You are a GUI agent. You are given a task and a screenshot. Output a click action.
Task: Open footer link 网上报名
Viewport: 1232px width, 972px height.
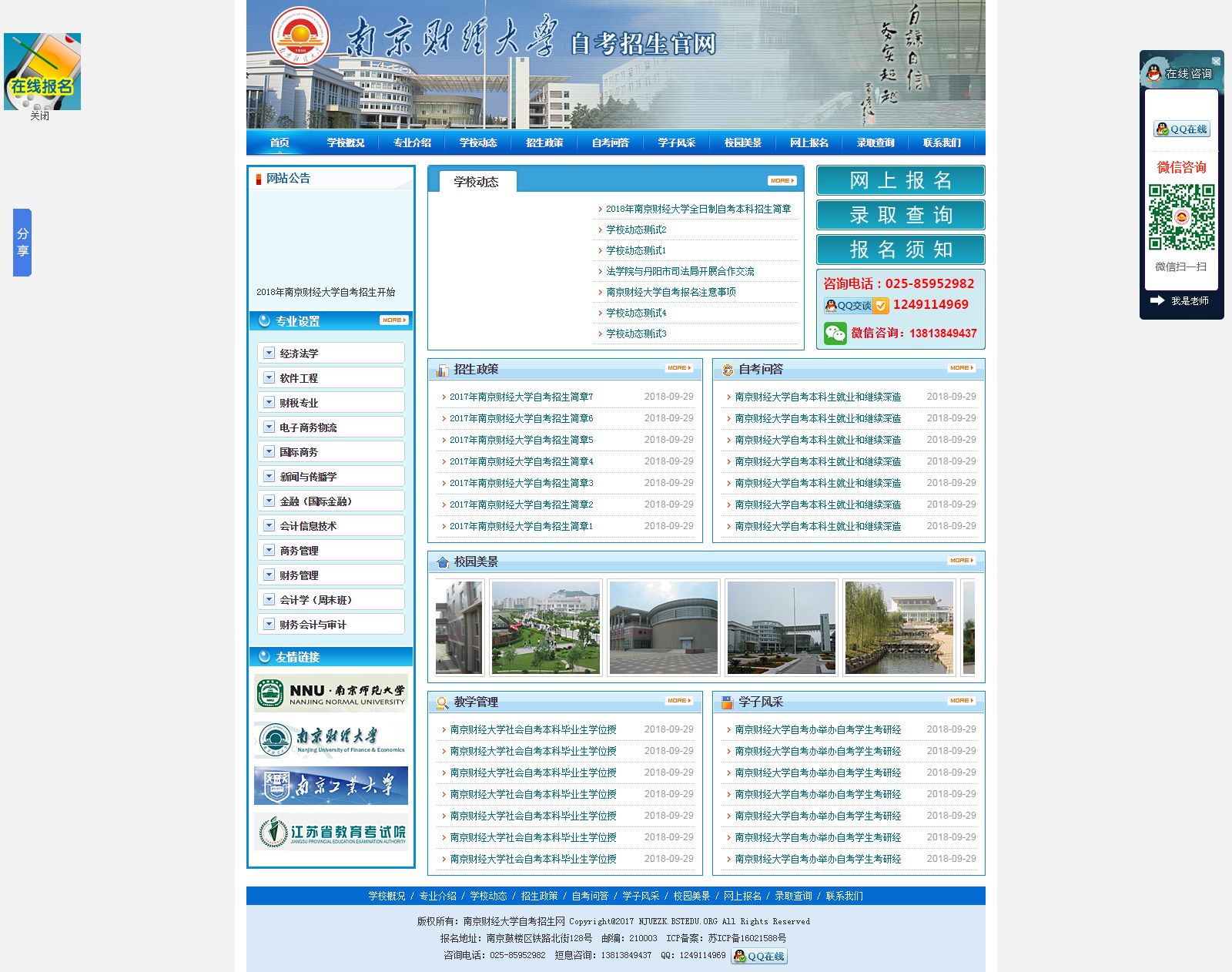coord(742,896)
